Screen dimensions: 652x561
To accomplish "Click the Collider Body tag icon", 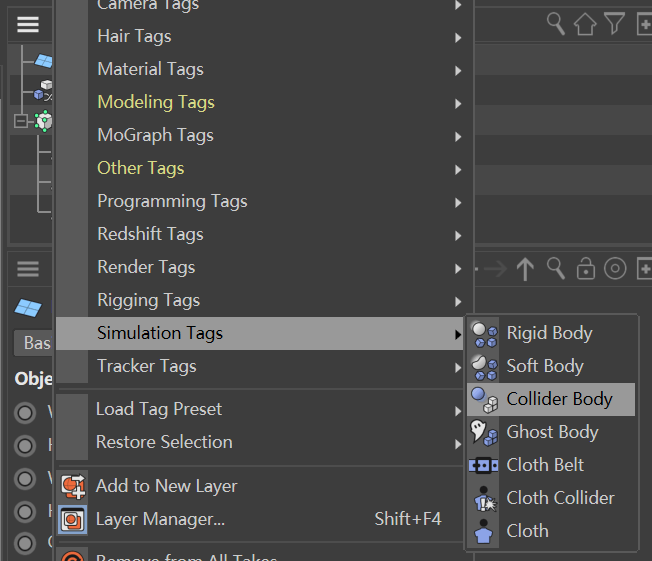I will 484,400.
